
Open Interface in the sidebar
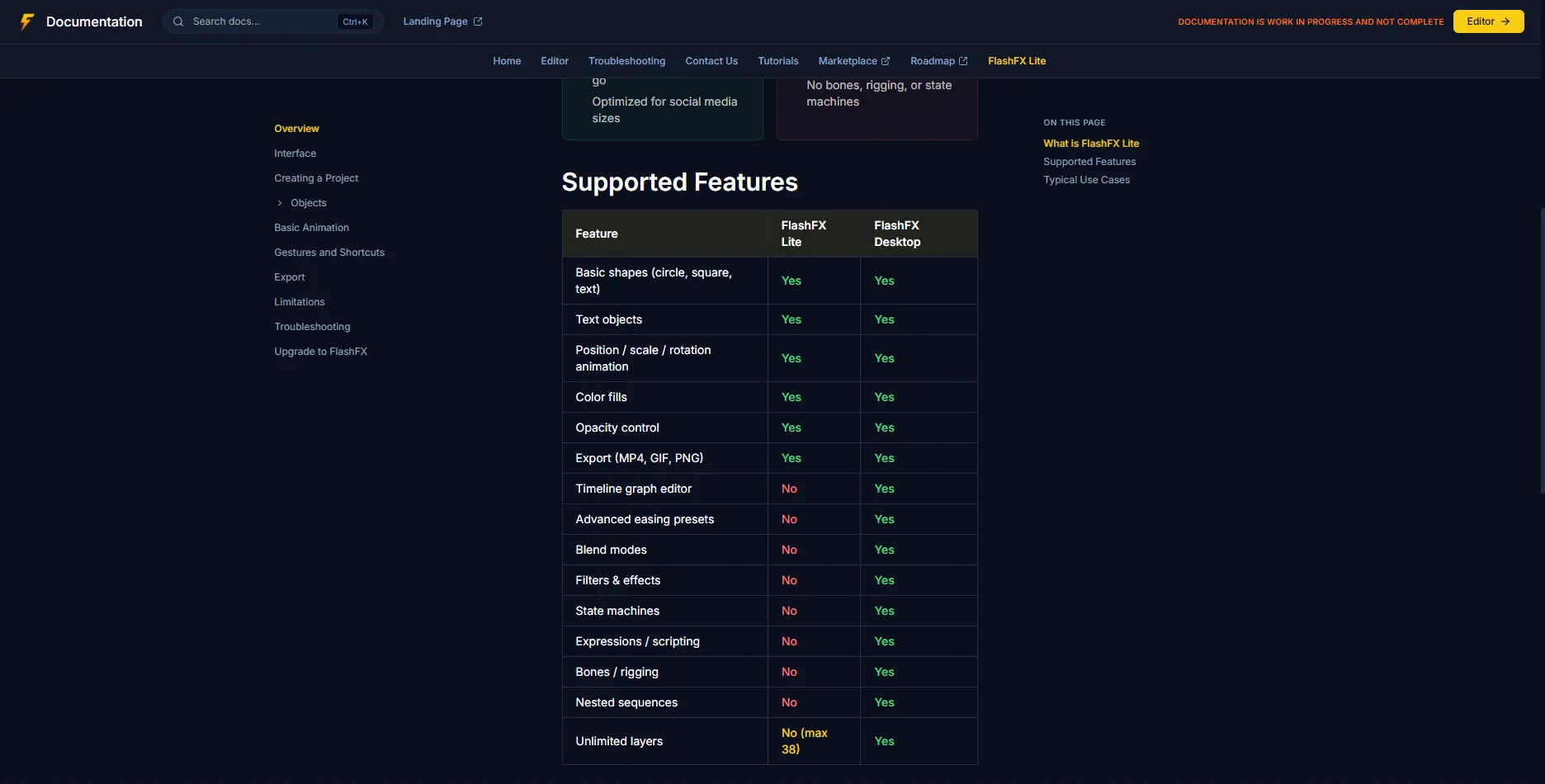coord(295,153)
